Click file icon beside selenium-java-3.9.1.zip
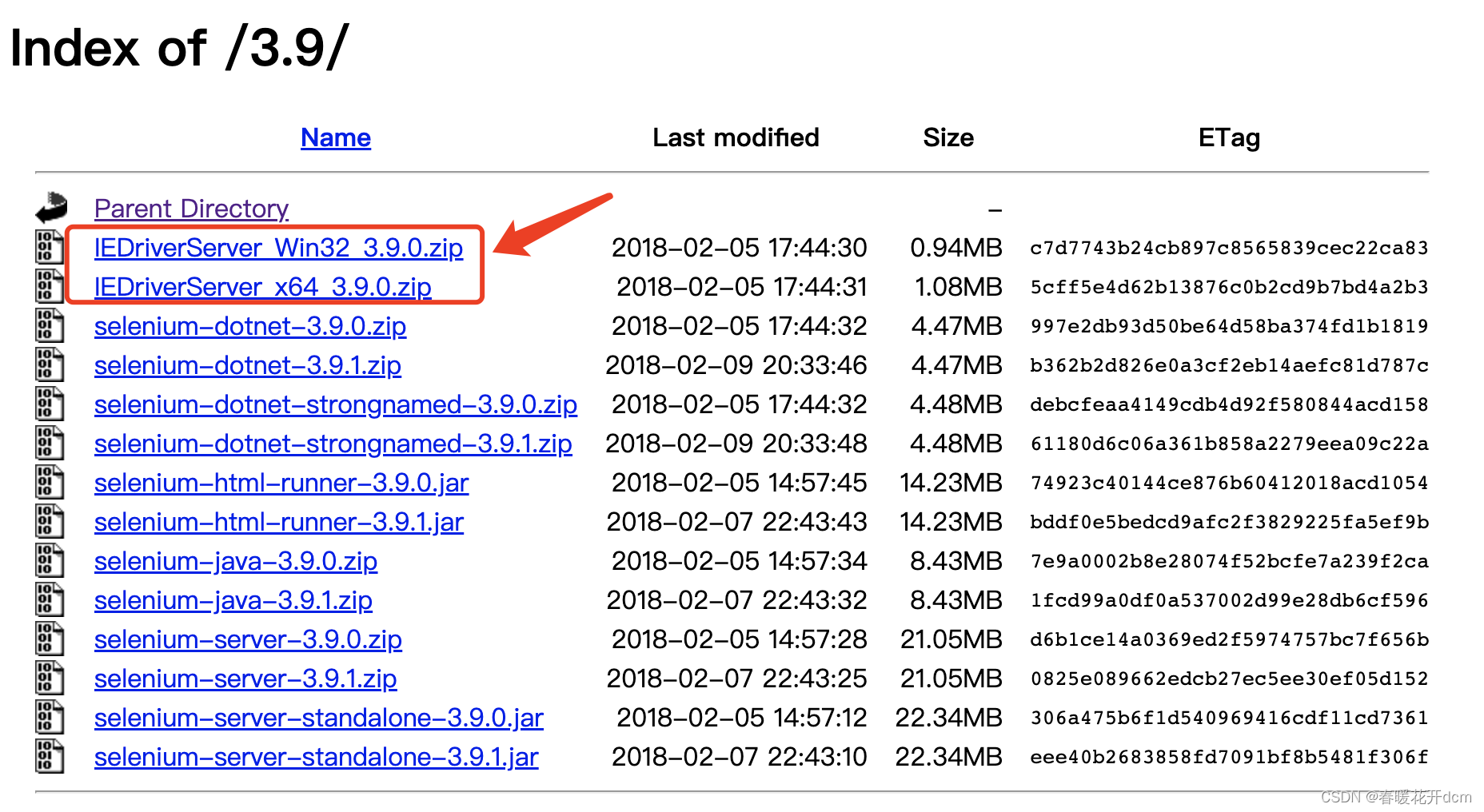Image resolution: width=1484 pixels, height=812 pixels. tap(50, 599)
